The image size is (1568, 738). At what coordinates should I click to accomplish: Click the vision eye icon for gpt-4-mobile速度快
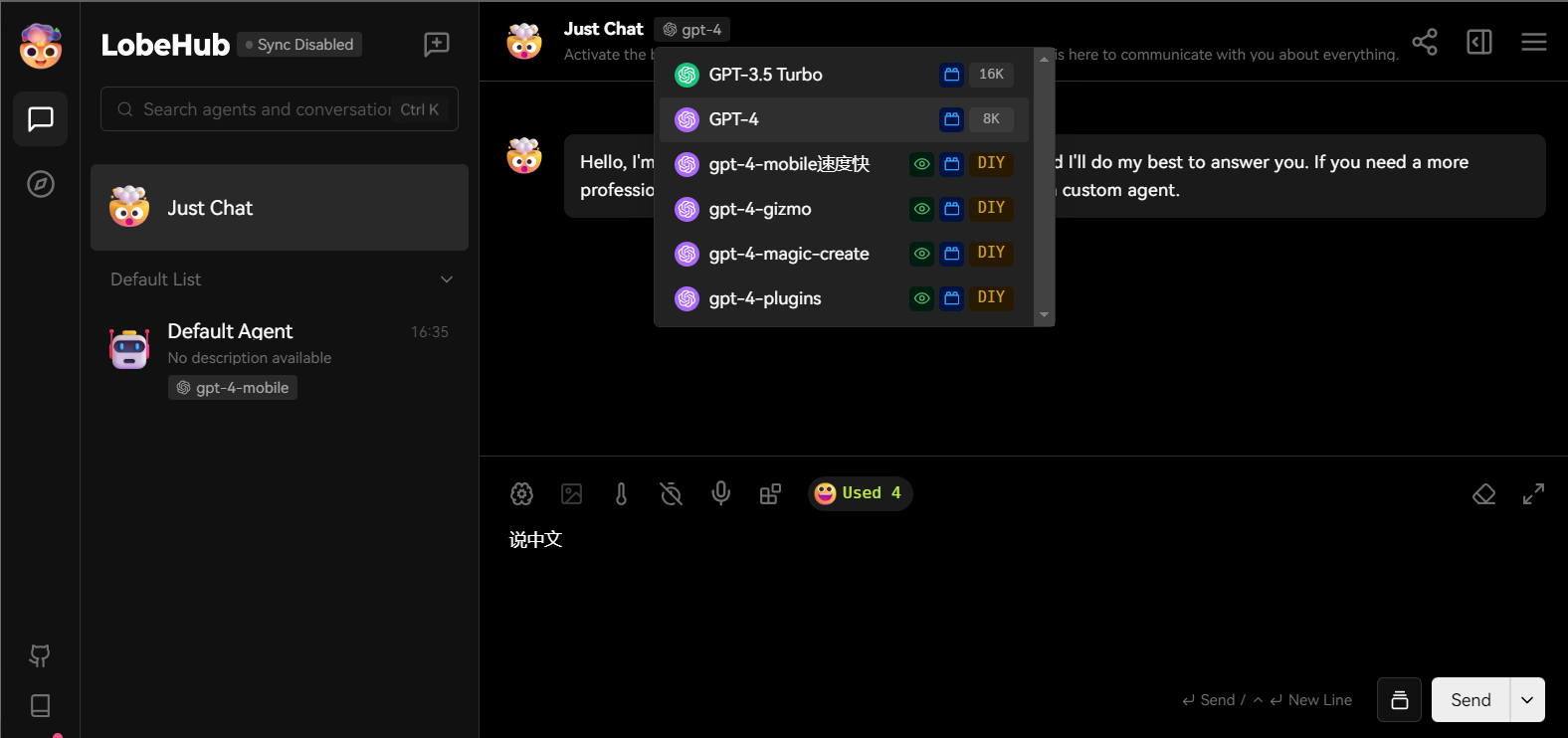tap(922, 164)
